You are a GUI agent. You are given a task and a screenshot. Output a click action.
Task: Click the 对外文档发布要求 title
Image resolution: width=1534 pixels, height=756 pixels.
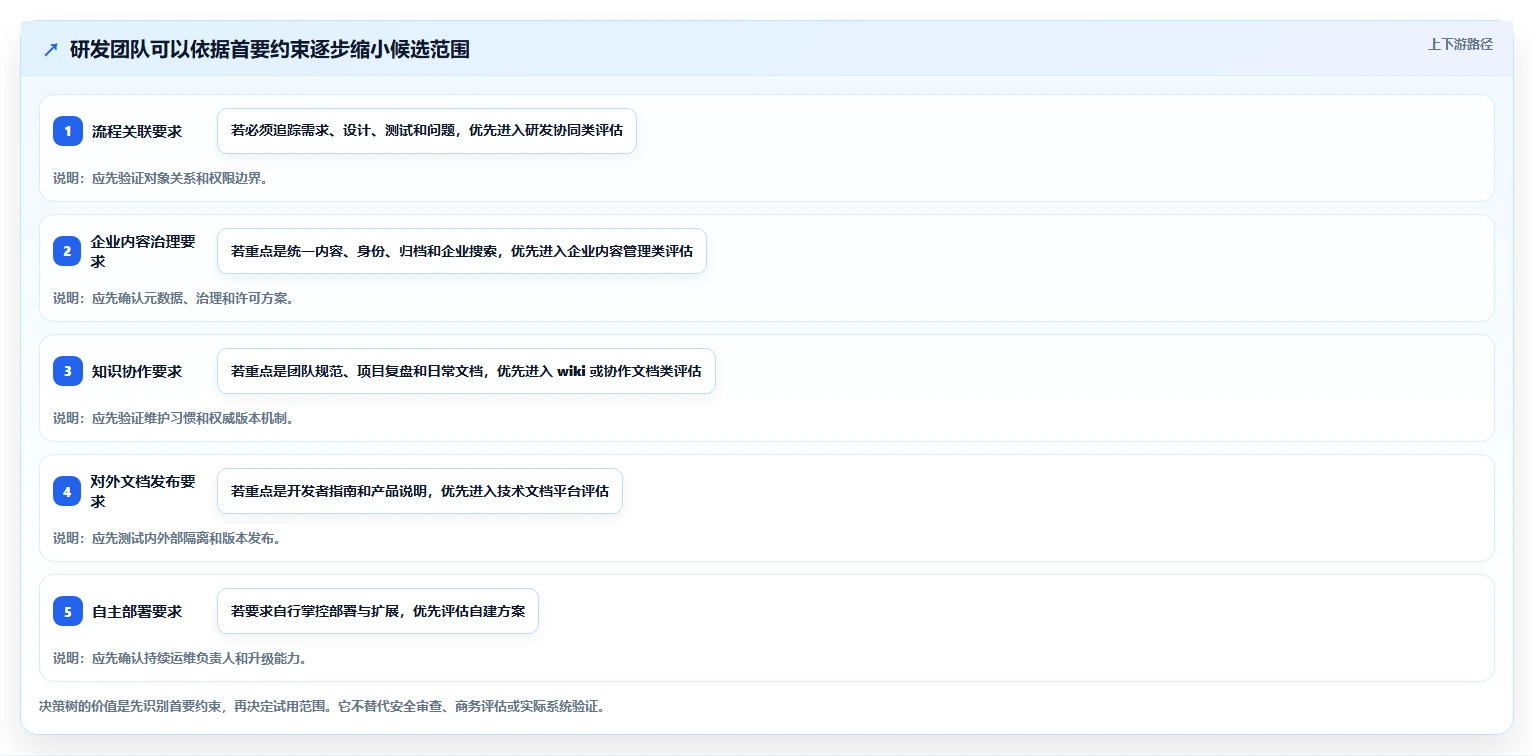point(144,491)
